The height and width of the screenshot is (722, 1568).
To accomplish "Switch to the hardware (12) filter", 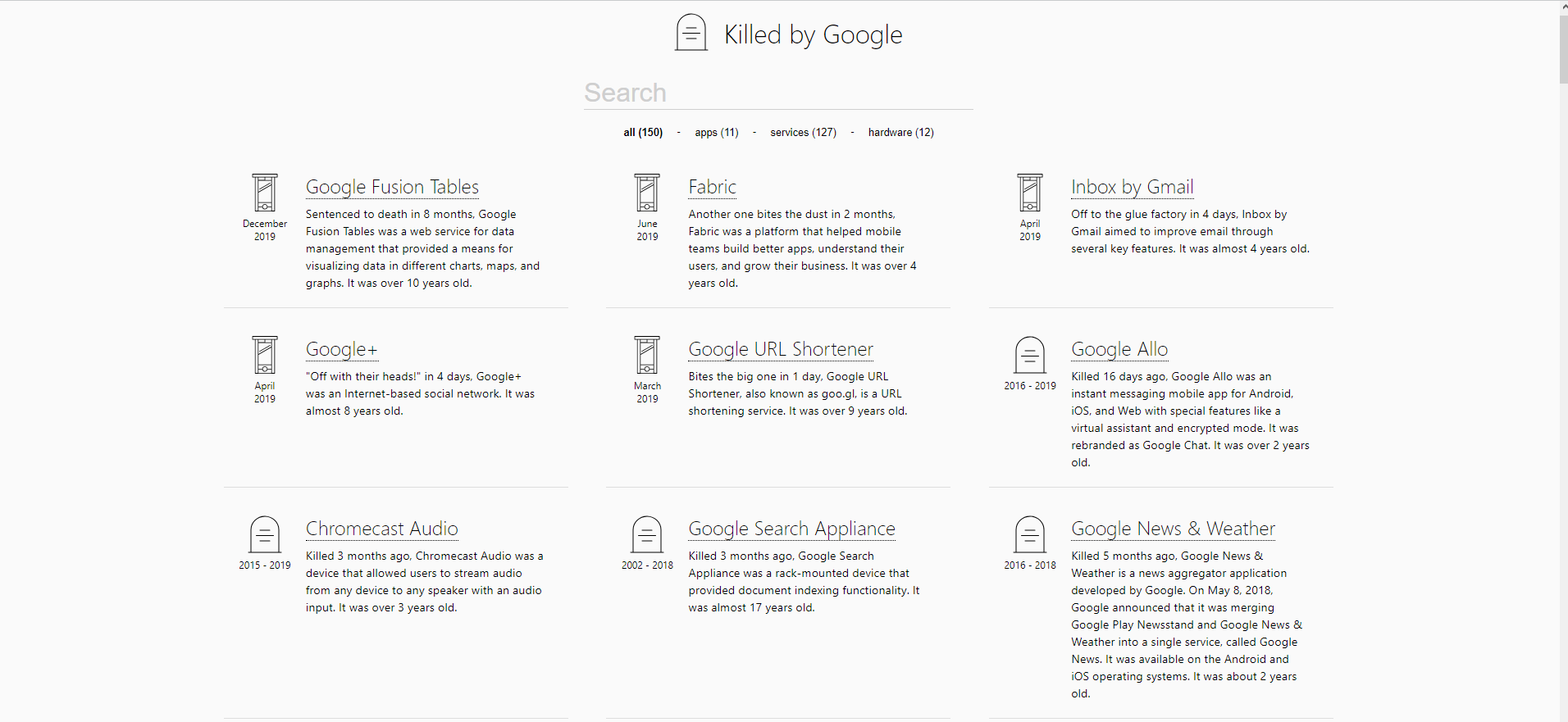I will pos(901,132).
